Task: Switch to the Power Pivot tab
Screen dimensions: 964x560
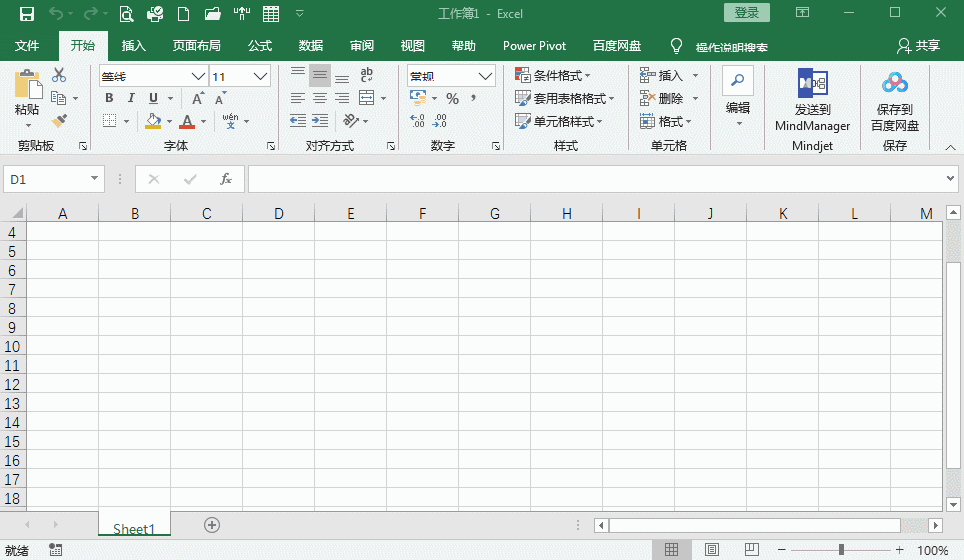Action: (x=534, y=46)
